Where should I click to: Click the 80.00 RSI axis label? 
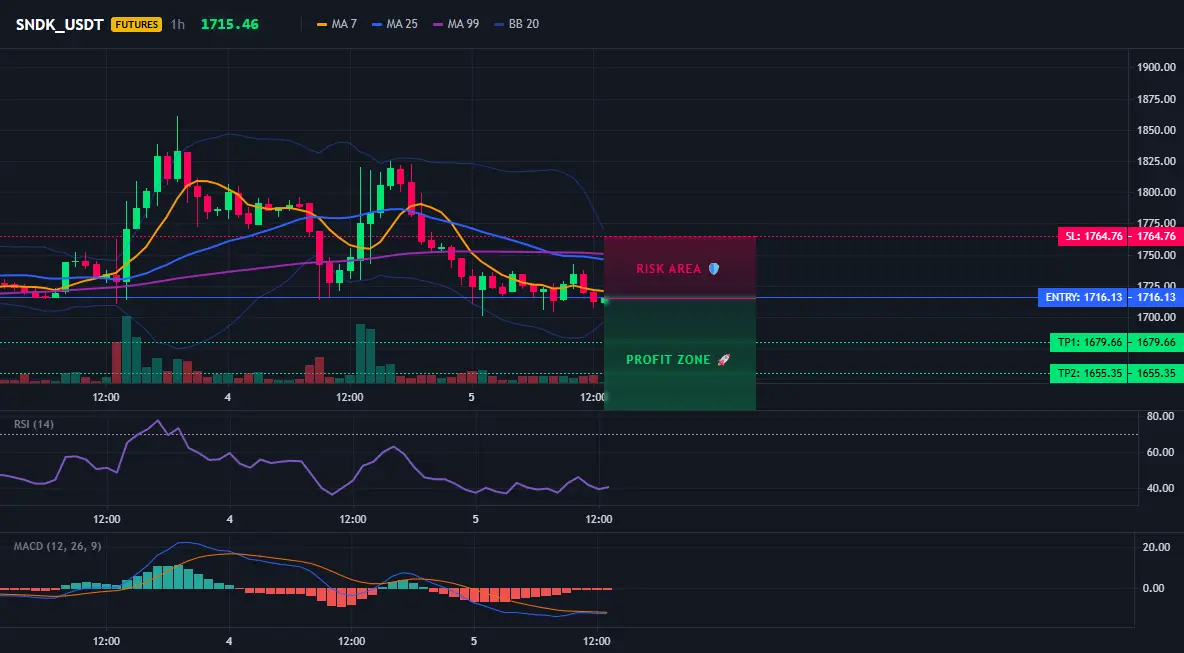pyautogui.click(x=1160, y=416)
